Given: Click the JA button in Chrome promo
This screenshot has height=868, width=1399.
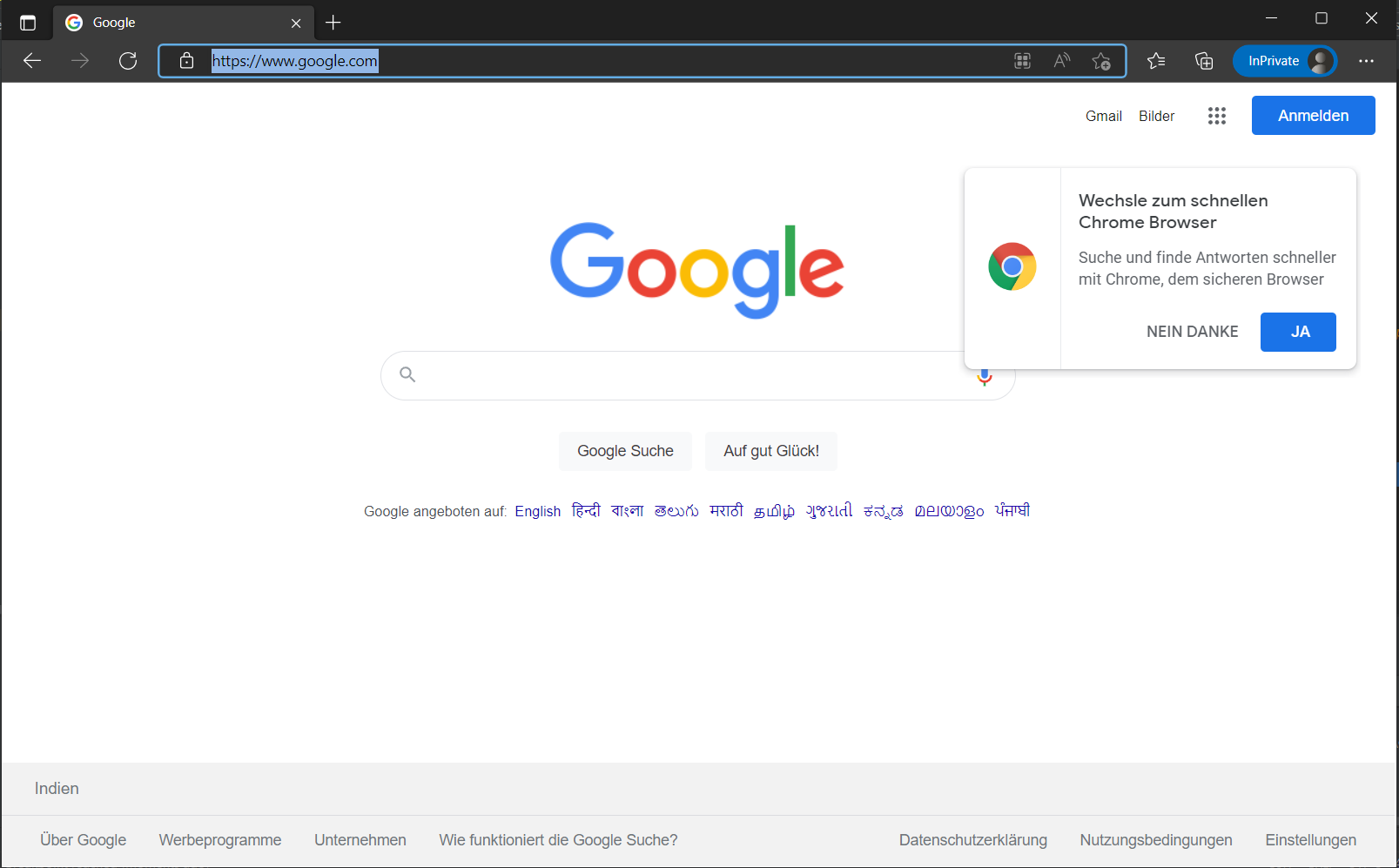Looking at the screenshot, I should [x=1298, y=332].
